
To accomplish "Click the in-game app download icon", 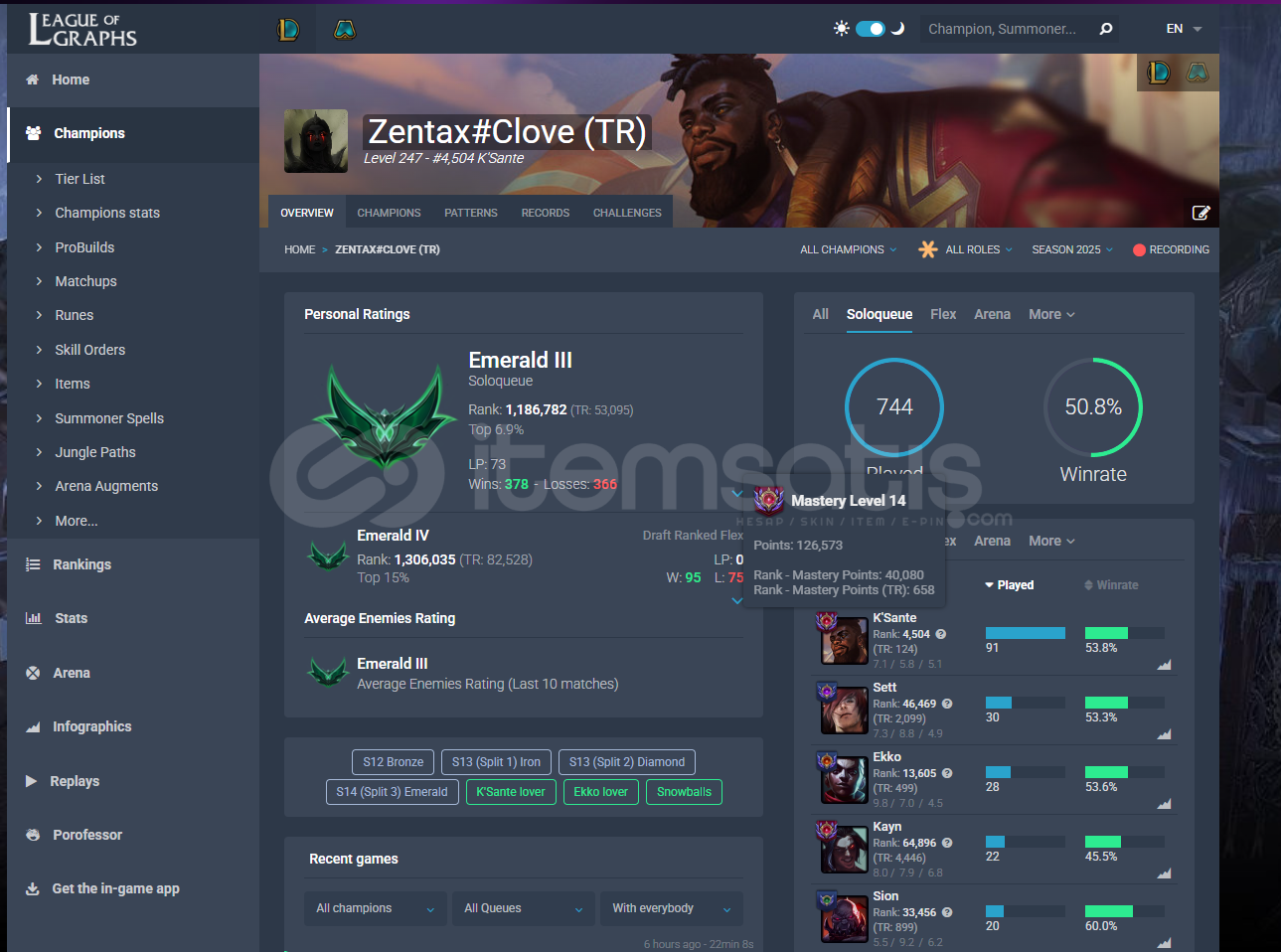I will [33, 888].
